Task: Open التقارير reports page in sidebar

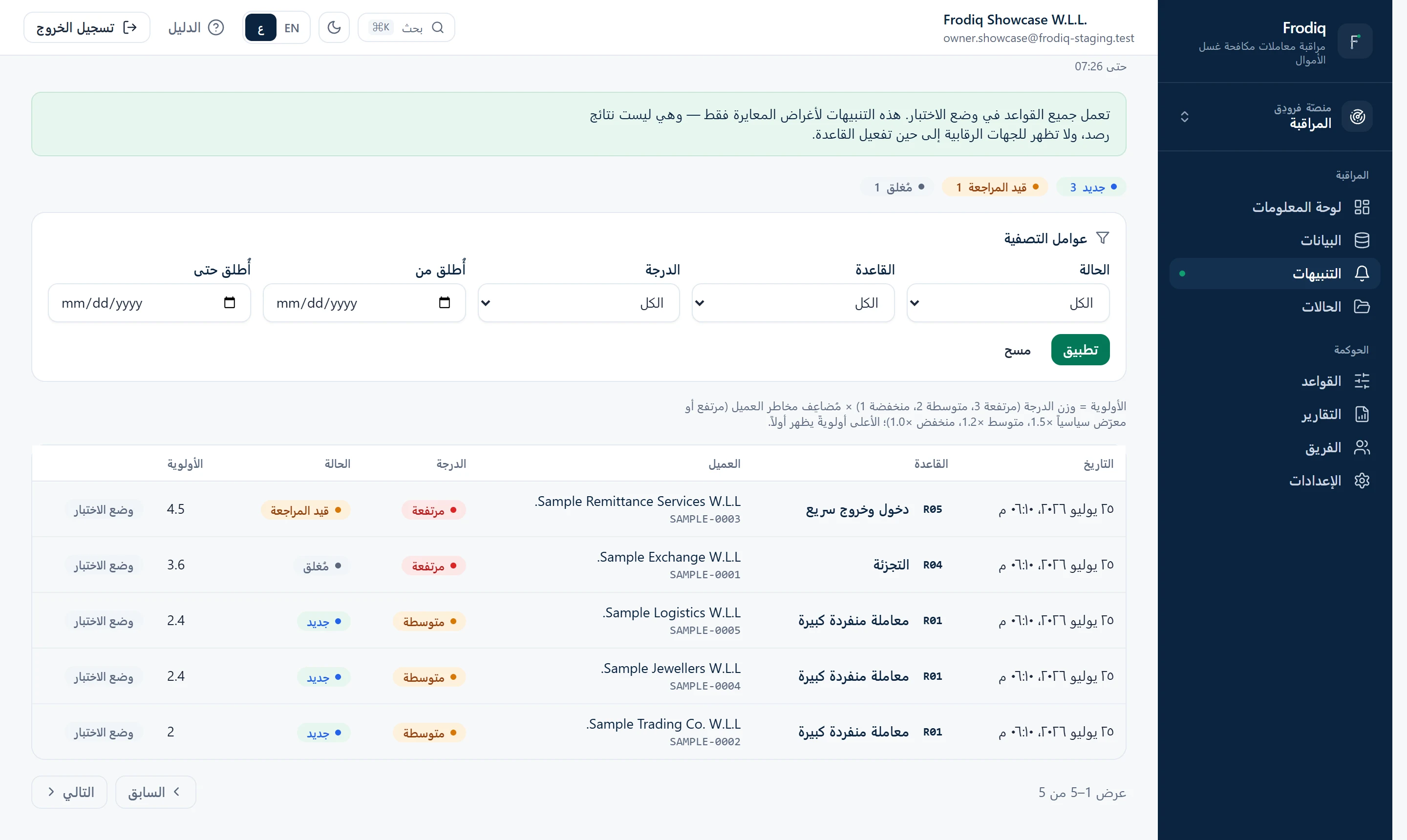Action: point(1275,415)
